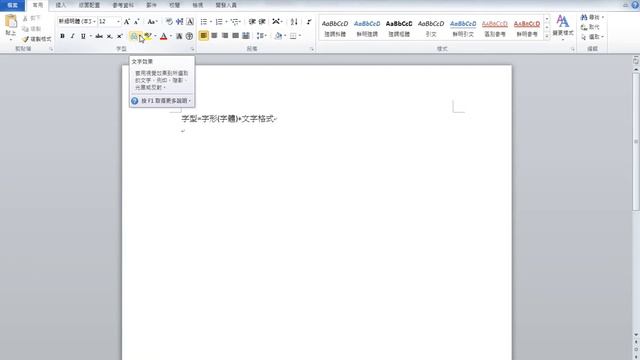Image resolution: width=640 pixels, height=360 pixels.
Task: Apply Character Border to text
Action: [190, 22]
